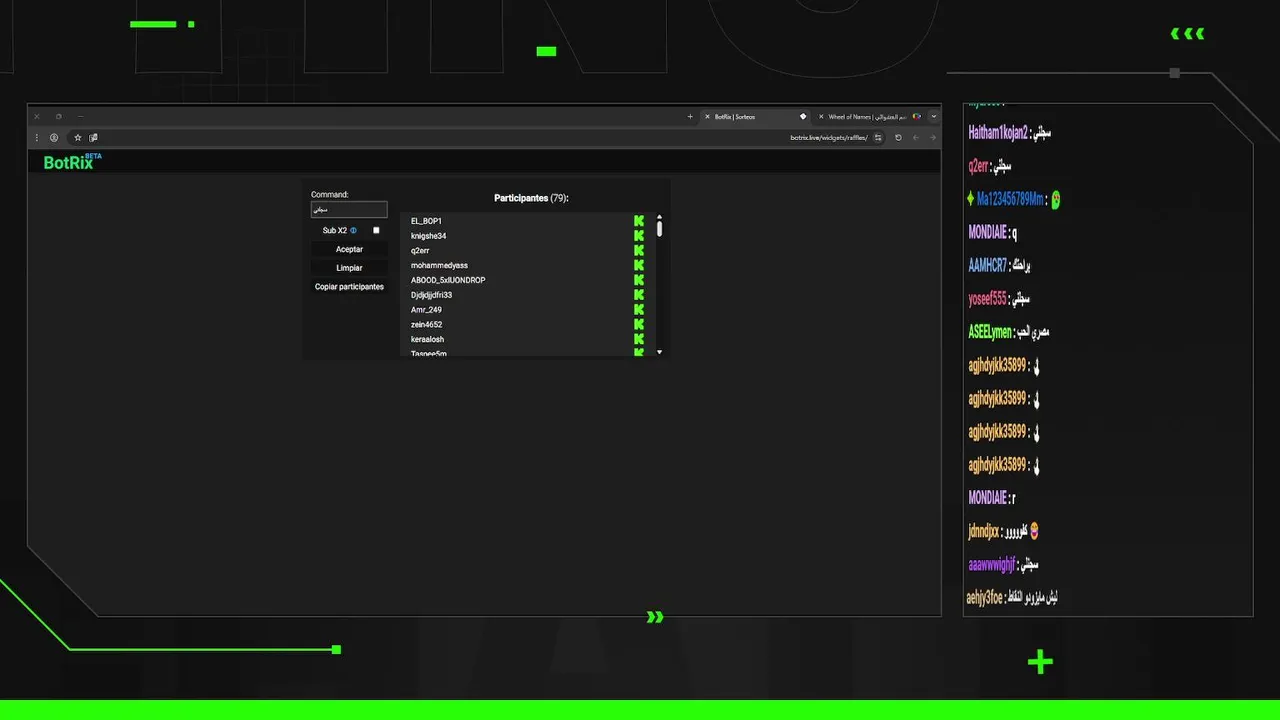The image size is (1280, 720).
Task: Expand the browser tab list chevron
Action: (x=934, y=117)
